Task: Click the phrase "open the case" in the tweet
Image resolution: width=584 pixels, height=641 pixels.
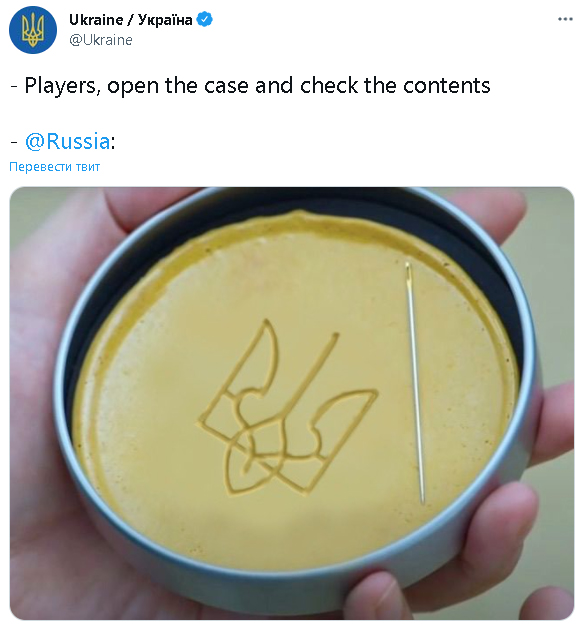Action: coord(178,86)
